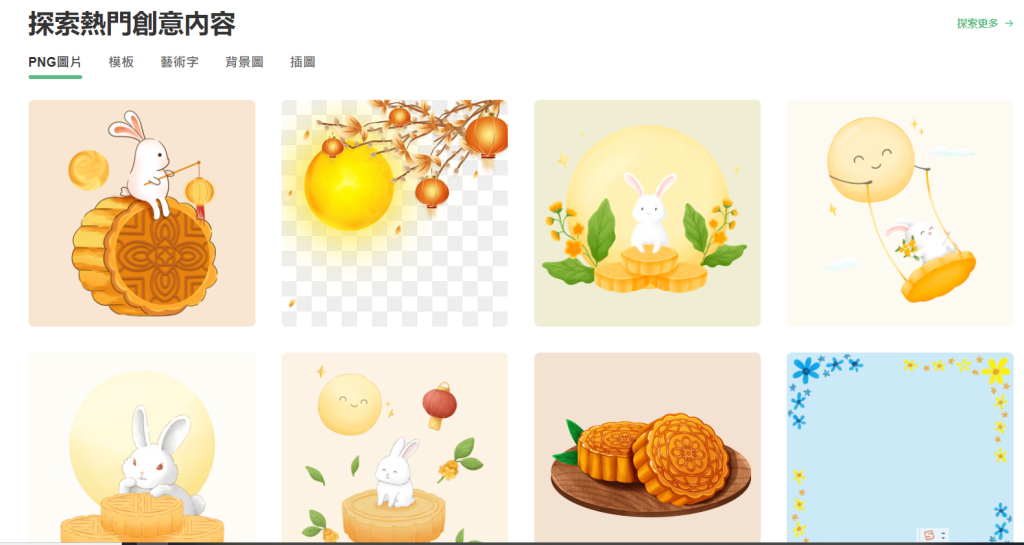Open the blue floral border background image

point(900,447)
